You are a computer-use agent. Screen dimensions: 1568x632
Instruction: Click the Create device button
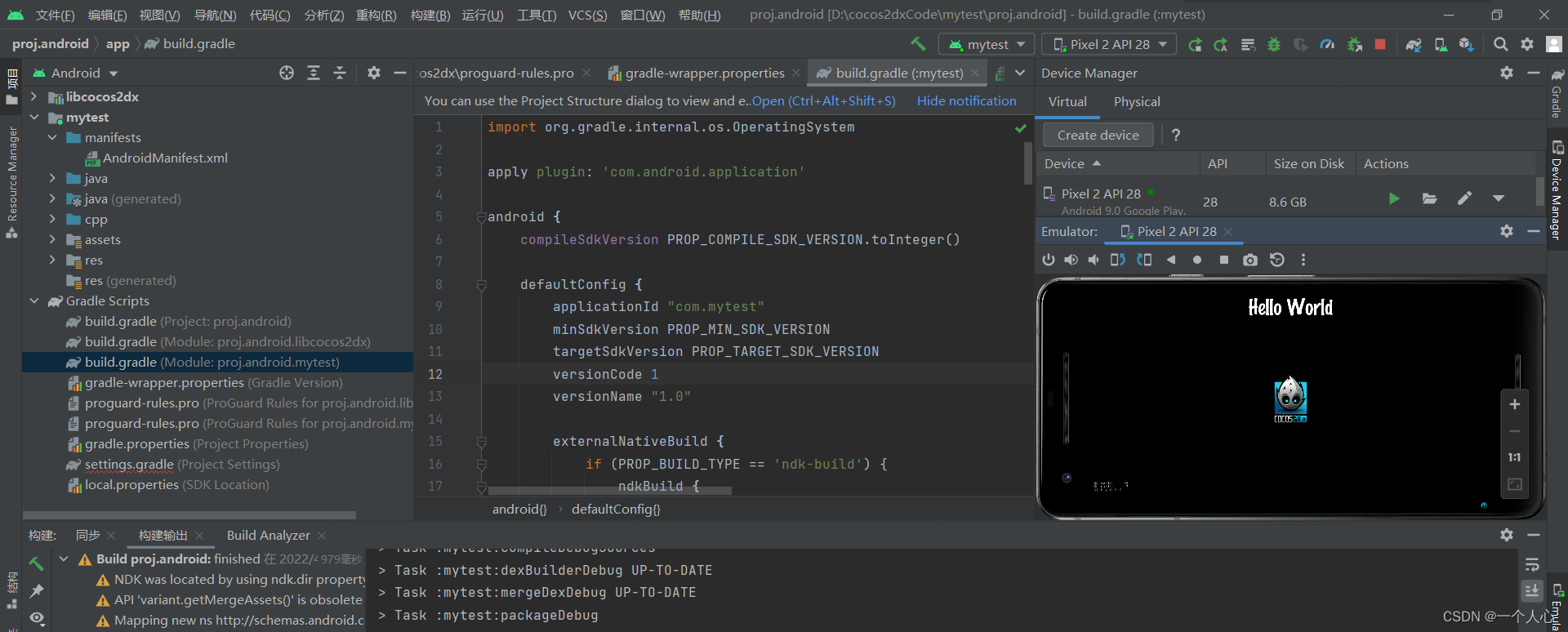[1098, 135]
